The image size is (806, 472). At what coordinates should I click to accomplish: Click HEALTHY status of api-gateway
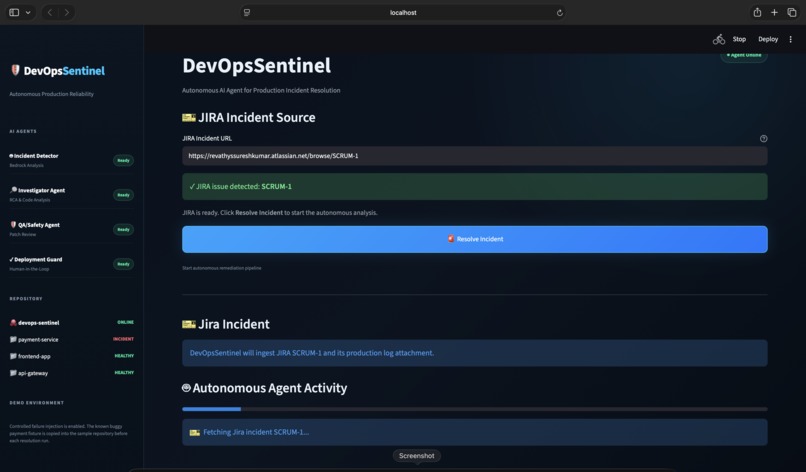124,372
